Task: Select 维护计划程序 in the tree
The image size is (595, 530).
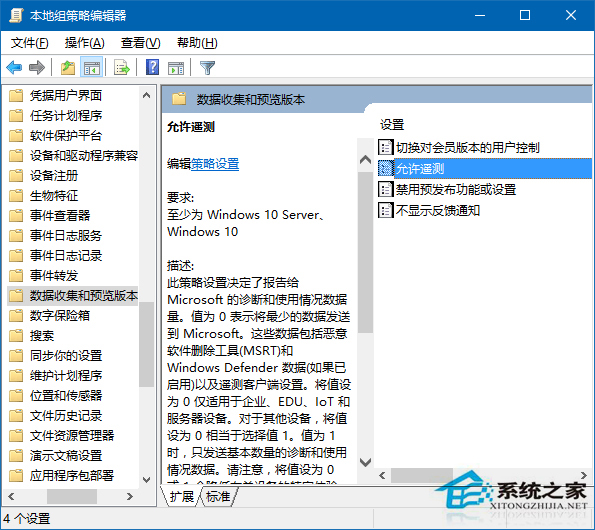Action: 66,376
